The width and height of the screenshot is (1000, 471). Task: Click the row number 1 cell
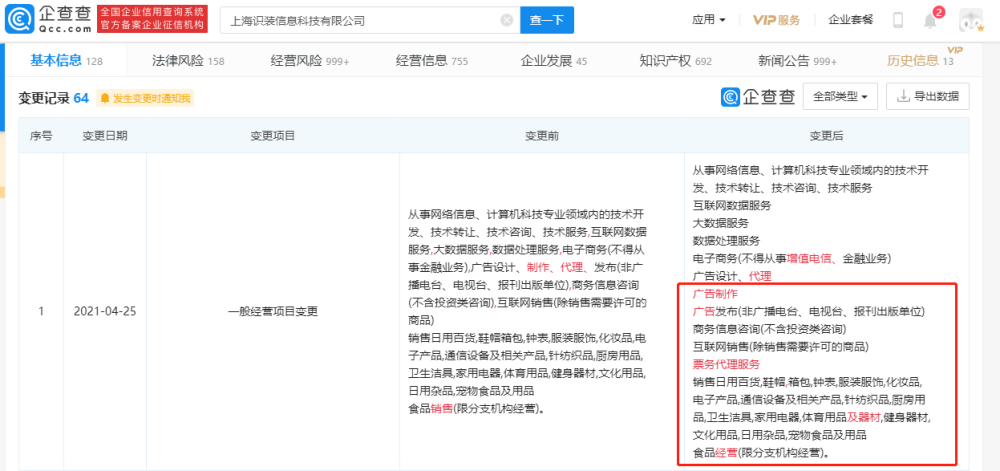pyautogui.click(x=41, y=312)
